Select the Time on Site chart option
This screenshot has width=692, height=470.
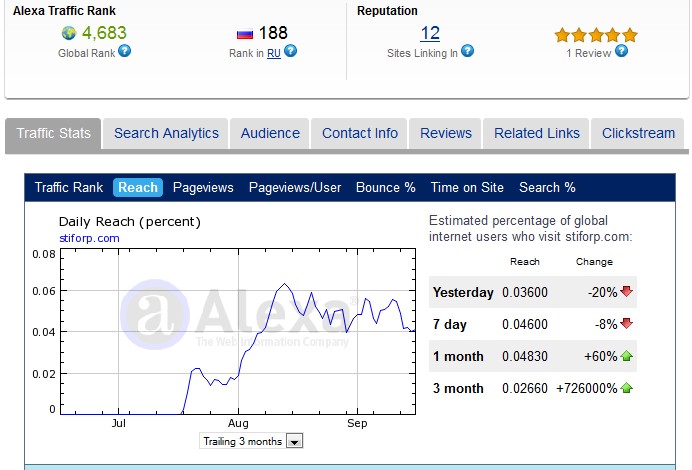pyautogui.click(x=467, y=188)
